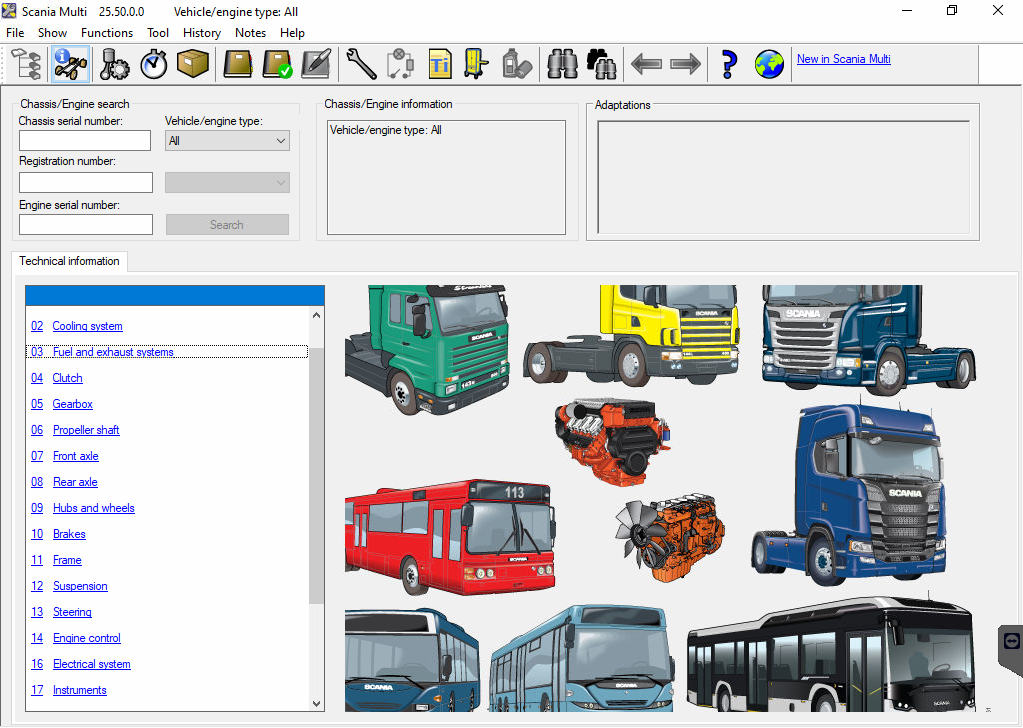Expand the Vehicle/engine type dropdown
The height and width of the screenshot is (728, 1023).
(227, 141)
